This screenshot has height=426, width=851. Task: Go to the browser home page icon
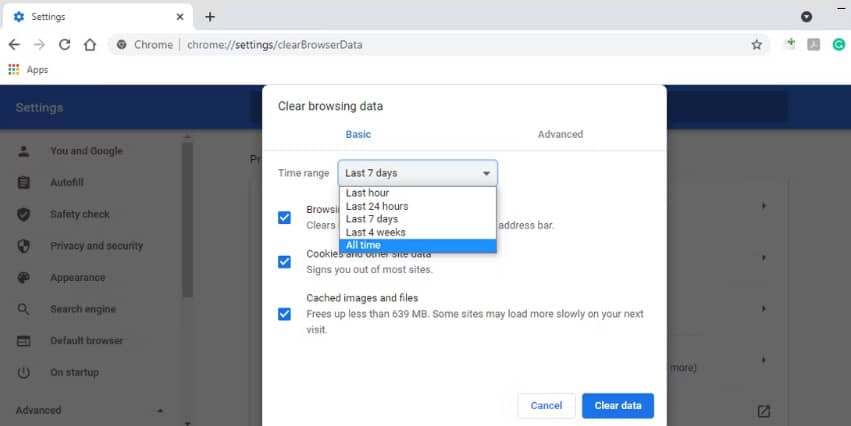click(x=90, y=45)
